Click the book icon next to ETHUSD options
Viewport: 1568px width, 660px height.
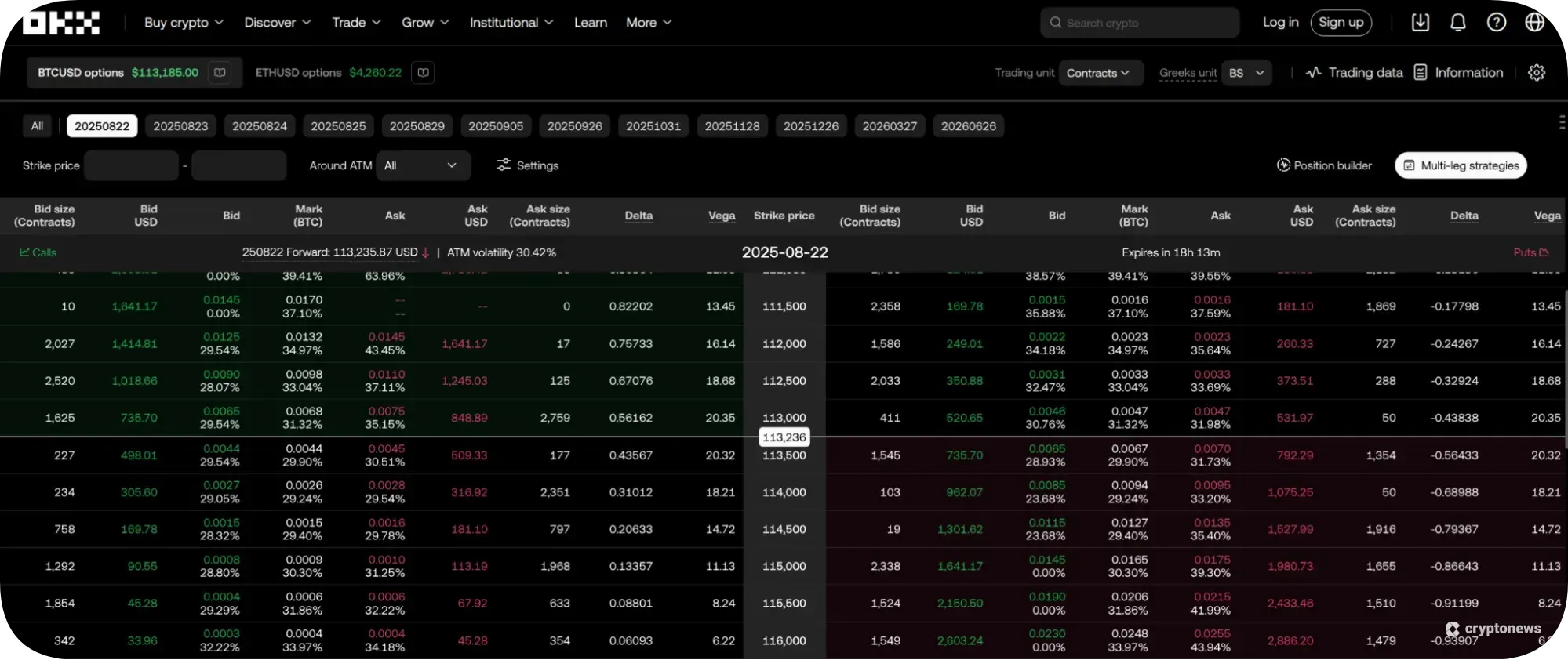[x=423, y=73]
